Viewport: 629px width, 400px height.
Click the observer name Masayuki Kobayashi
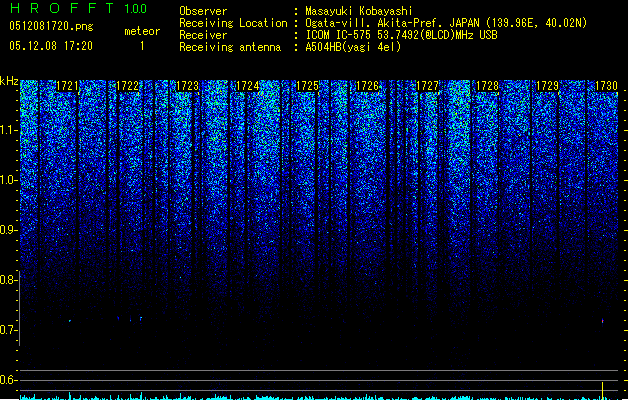pyautogui.click(x=359, y=11)
